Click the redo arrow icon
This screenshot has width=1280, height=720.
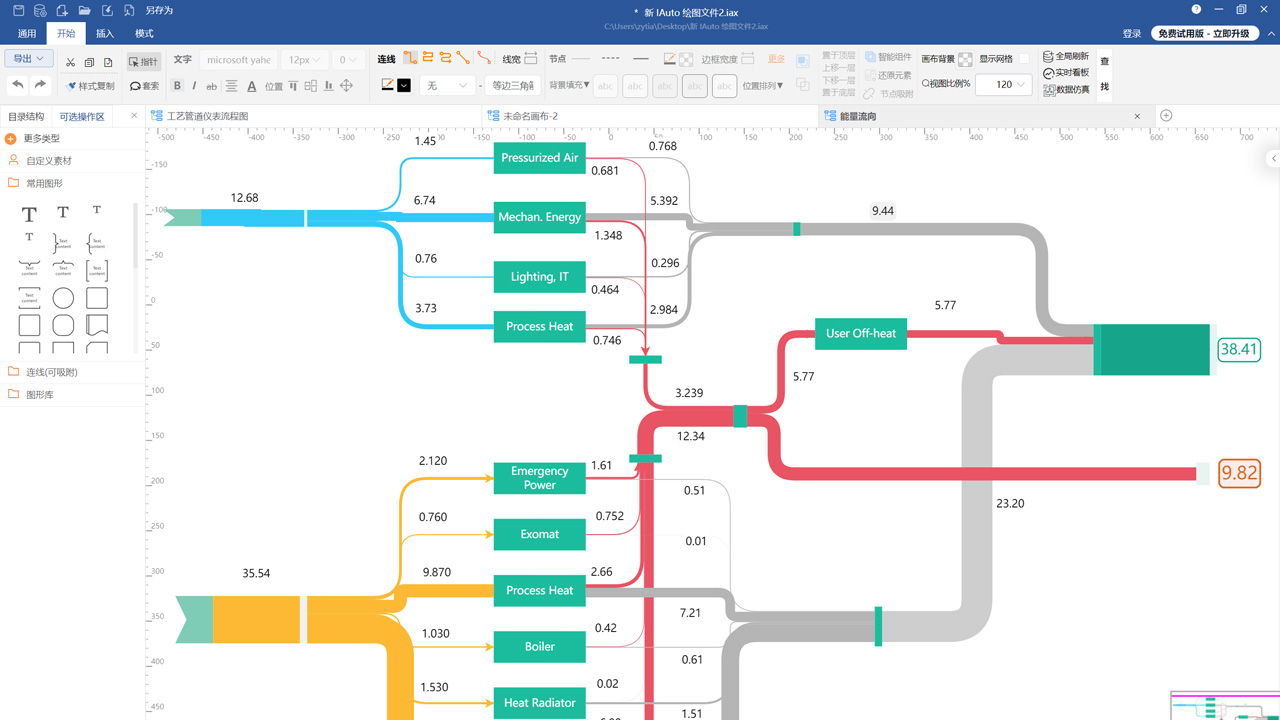[x=40, y=85]
